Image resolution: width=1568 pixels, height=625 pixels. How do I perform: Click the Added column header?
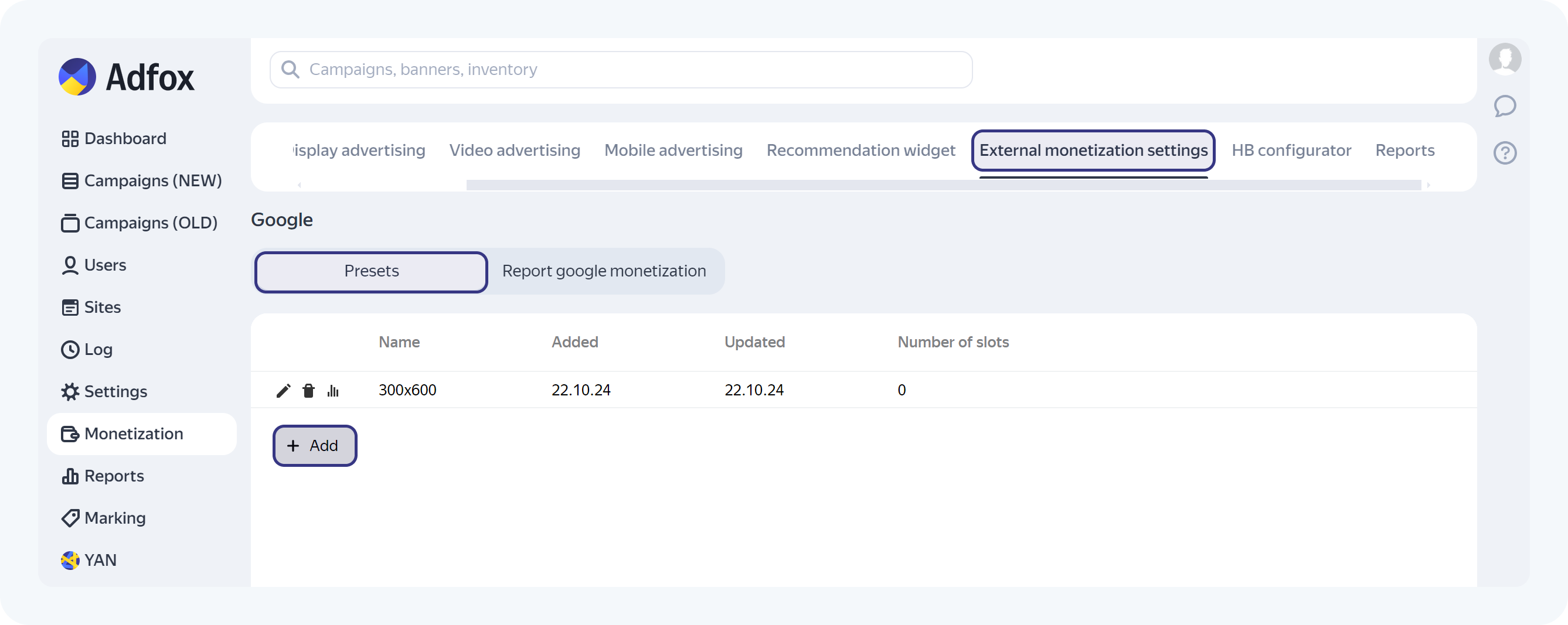coord(574,342)
